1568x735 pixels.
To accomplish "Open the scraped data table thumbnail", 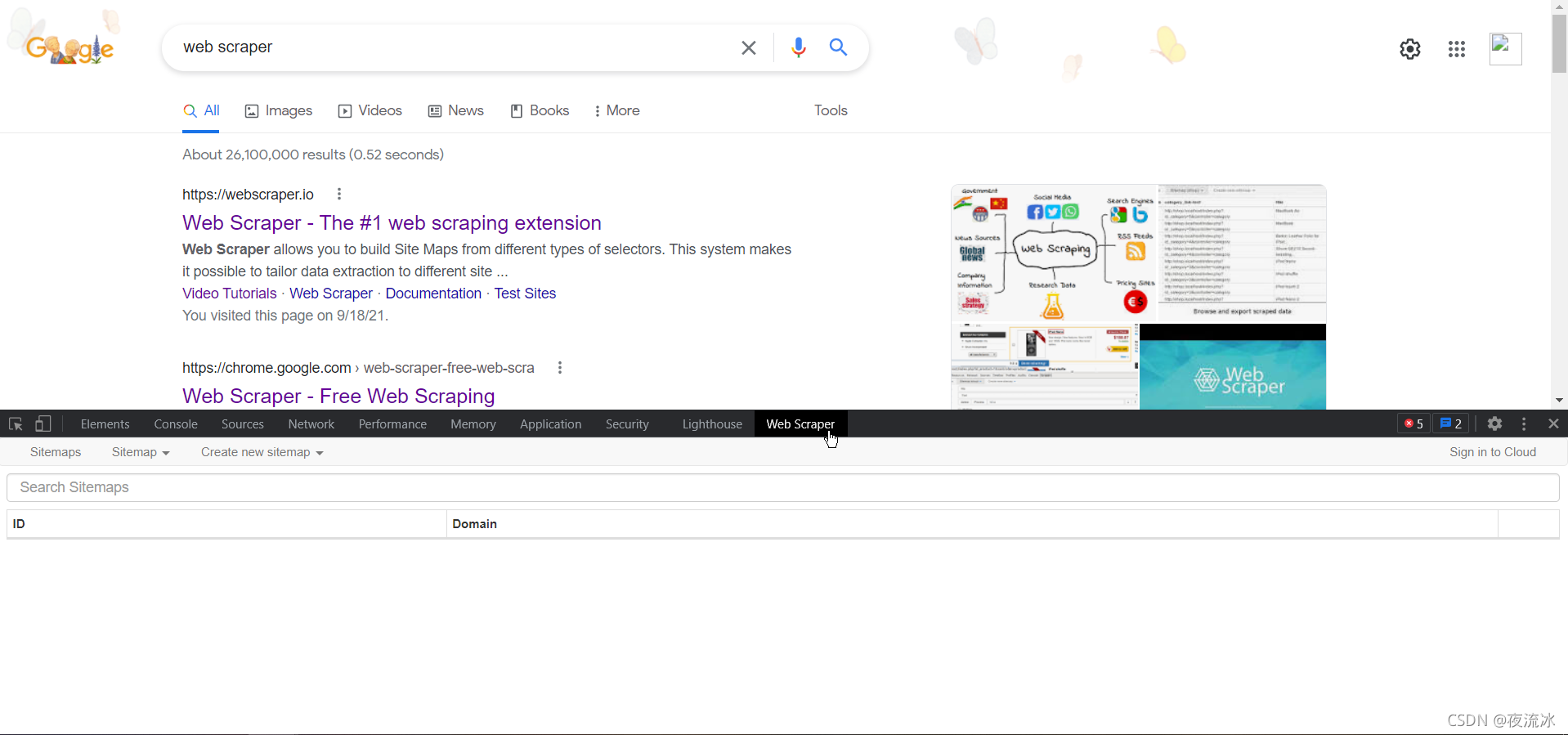I will coord(1243,253).
